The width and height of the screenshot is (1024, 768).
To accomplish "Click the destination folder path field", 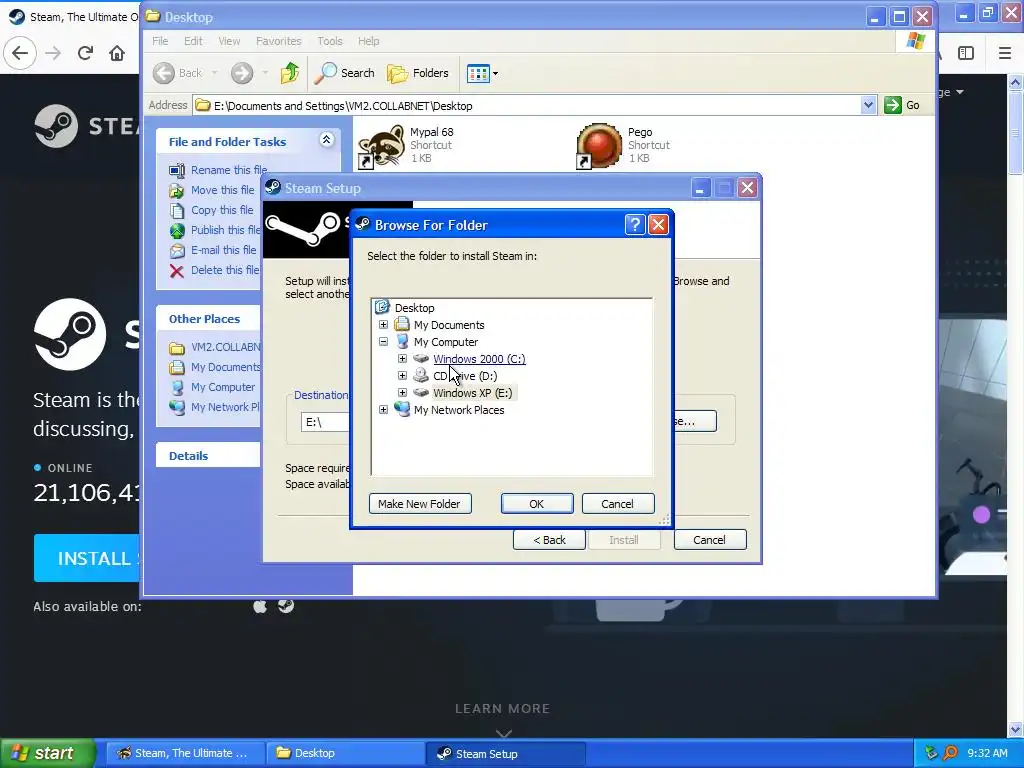I will tap(325, 422).
